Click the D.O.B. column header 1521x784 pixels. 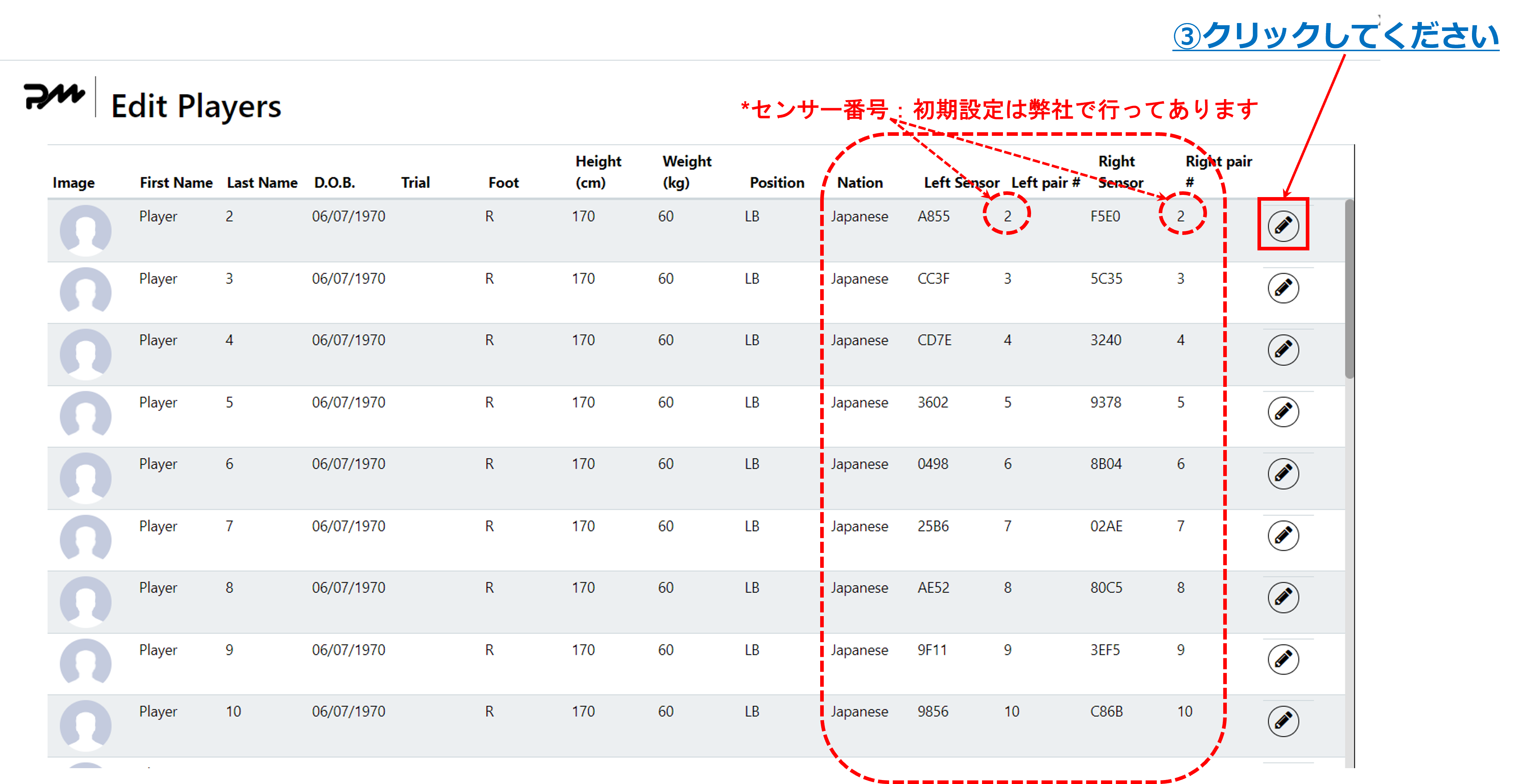[334, 183]
